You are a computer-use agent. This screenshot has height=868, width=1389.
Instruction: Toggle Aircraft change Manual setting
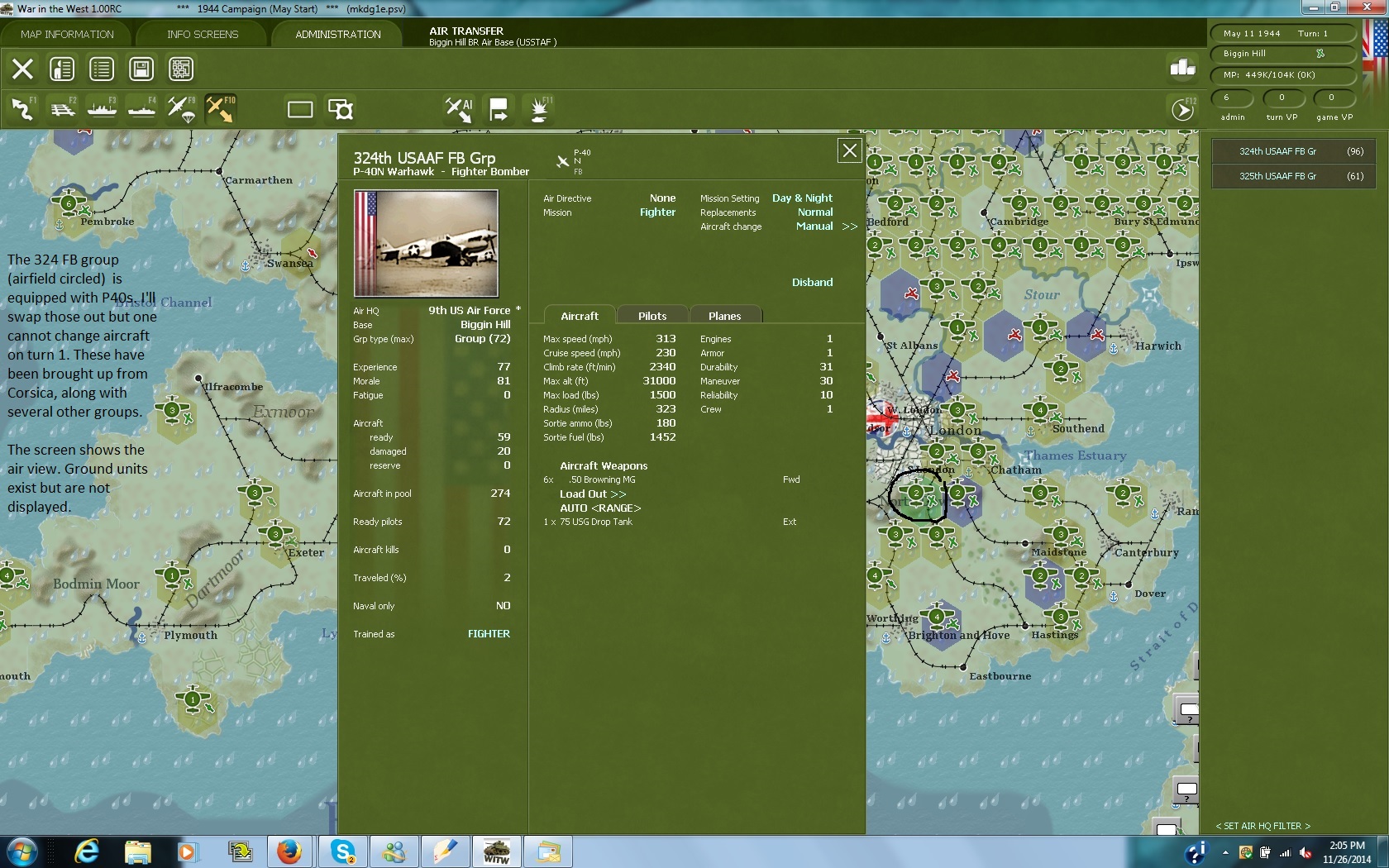click(814, 226)
